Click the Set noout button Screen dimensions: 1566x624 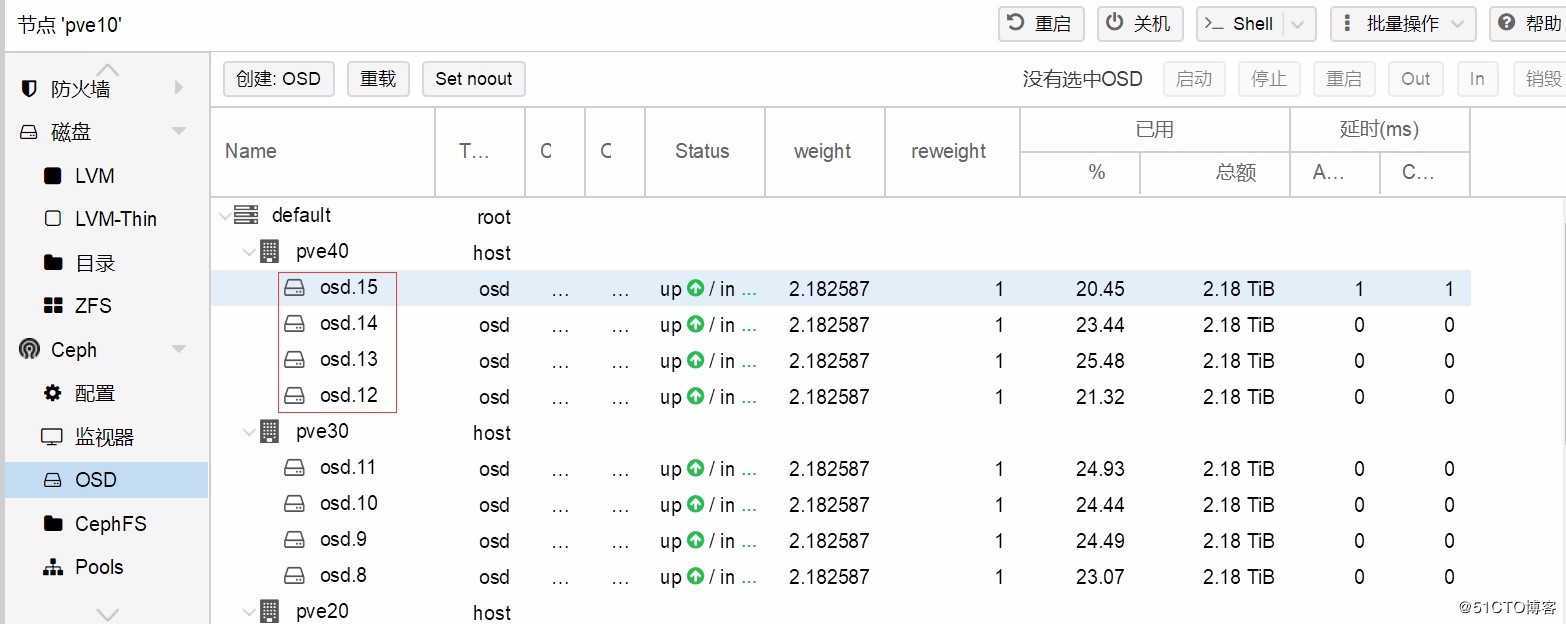coord(474,79)
